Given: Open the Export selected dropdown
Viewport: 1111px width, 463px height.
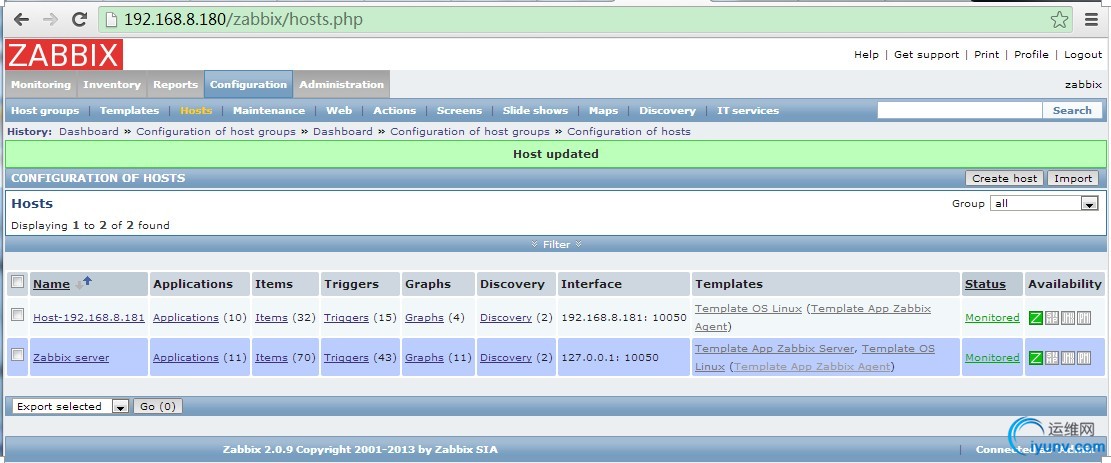Looking at the screenshot, I should click(70, 406).
